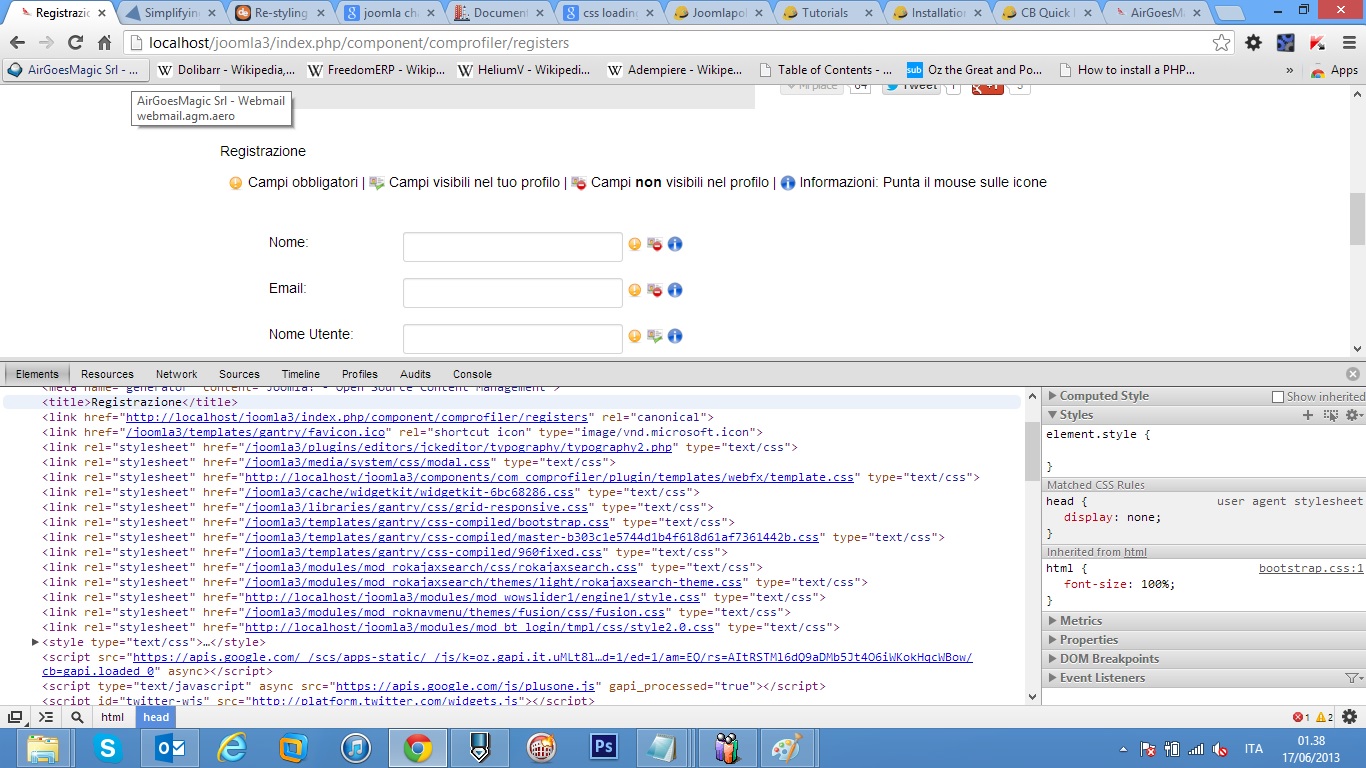Viewport: 1366px width, 768px height.
Task: Open the Console panel
Action: pyautogui.click(x=472, y=374)
